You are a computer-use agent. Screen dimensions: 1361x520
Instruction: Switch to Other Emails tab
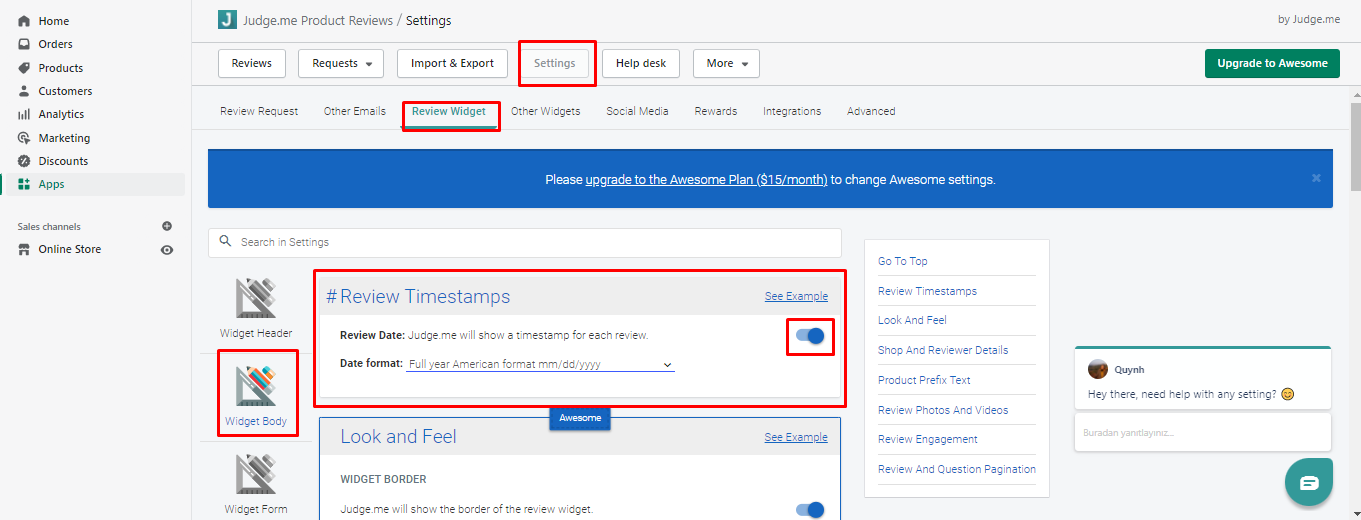pyautogui.click(x=355, y=111)
